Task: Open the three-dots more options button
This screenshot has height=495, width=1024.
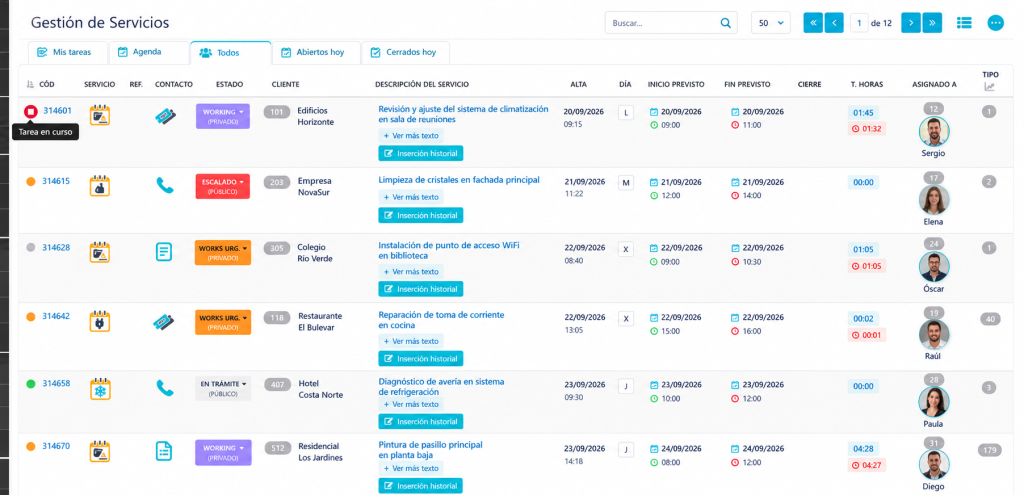Action: 995,23
